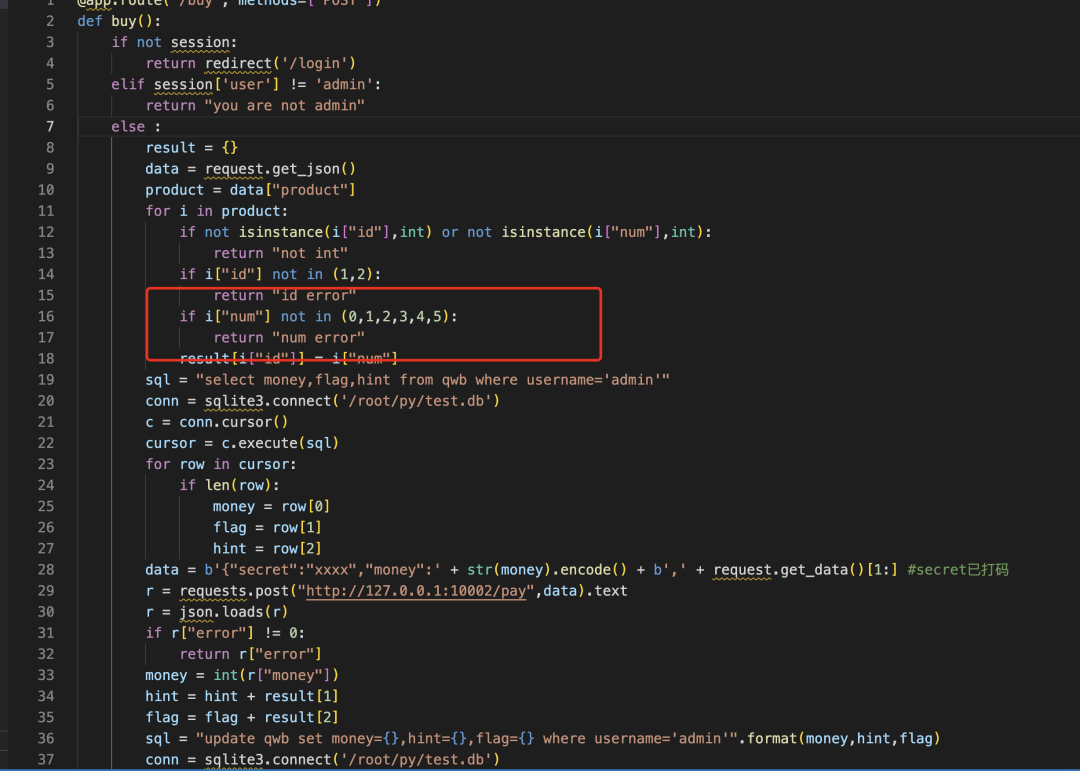Click 'return r["error"]' statement
This screenshot has width=1080, height=771.
[251, 654]
